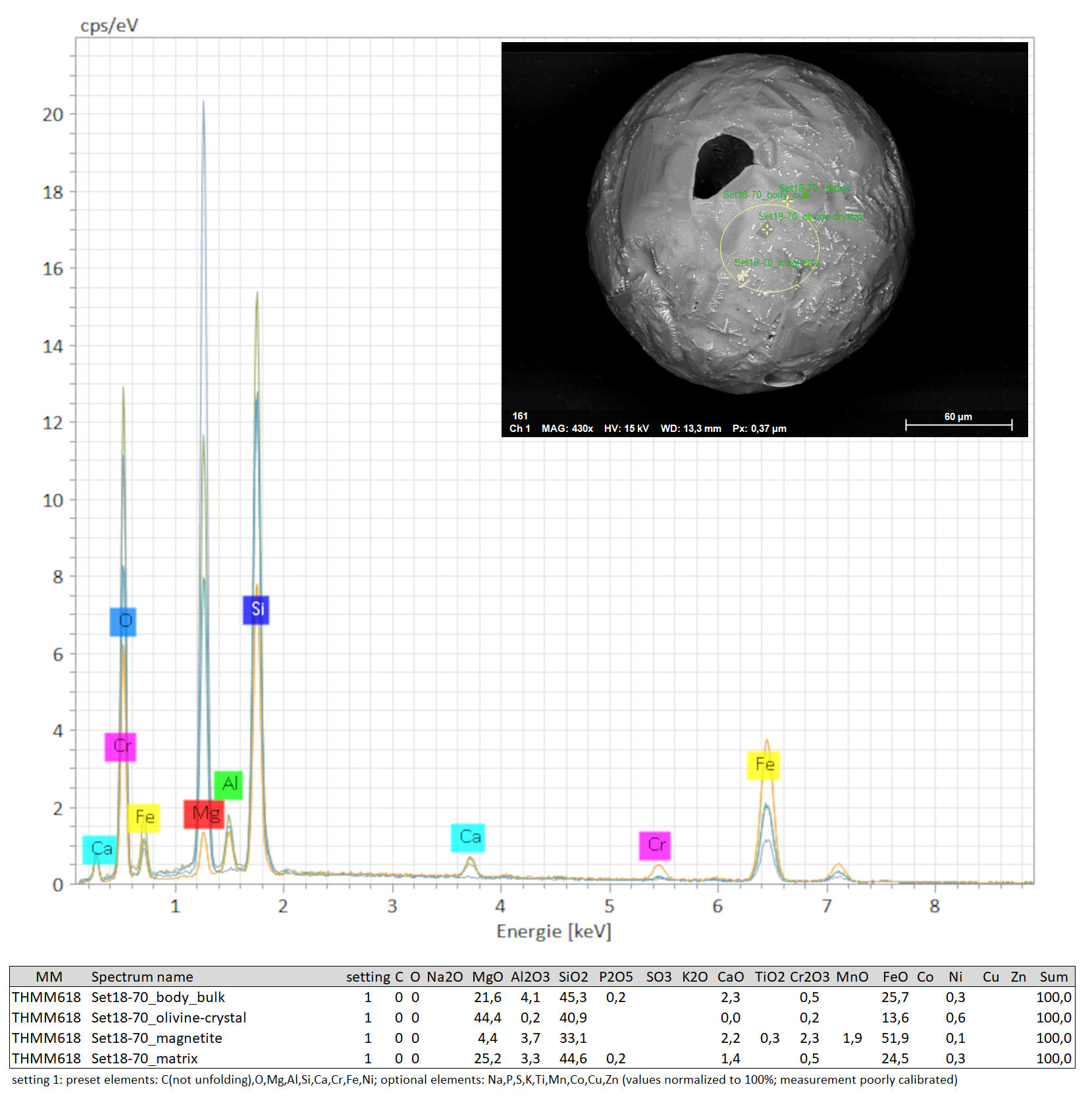Click the FeO column header
Screen dimensions: 1092x1114
[x=895, y=976]
